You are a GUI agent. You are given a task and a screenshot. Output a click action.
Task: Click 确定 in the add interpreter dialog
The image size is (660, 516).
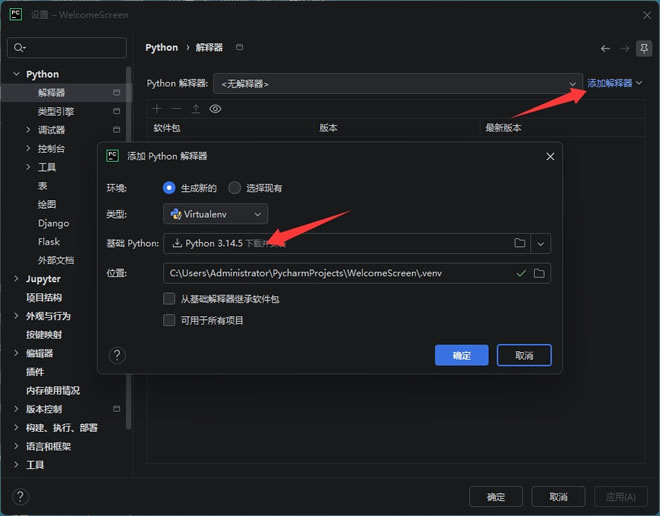(462, 355)
